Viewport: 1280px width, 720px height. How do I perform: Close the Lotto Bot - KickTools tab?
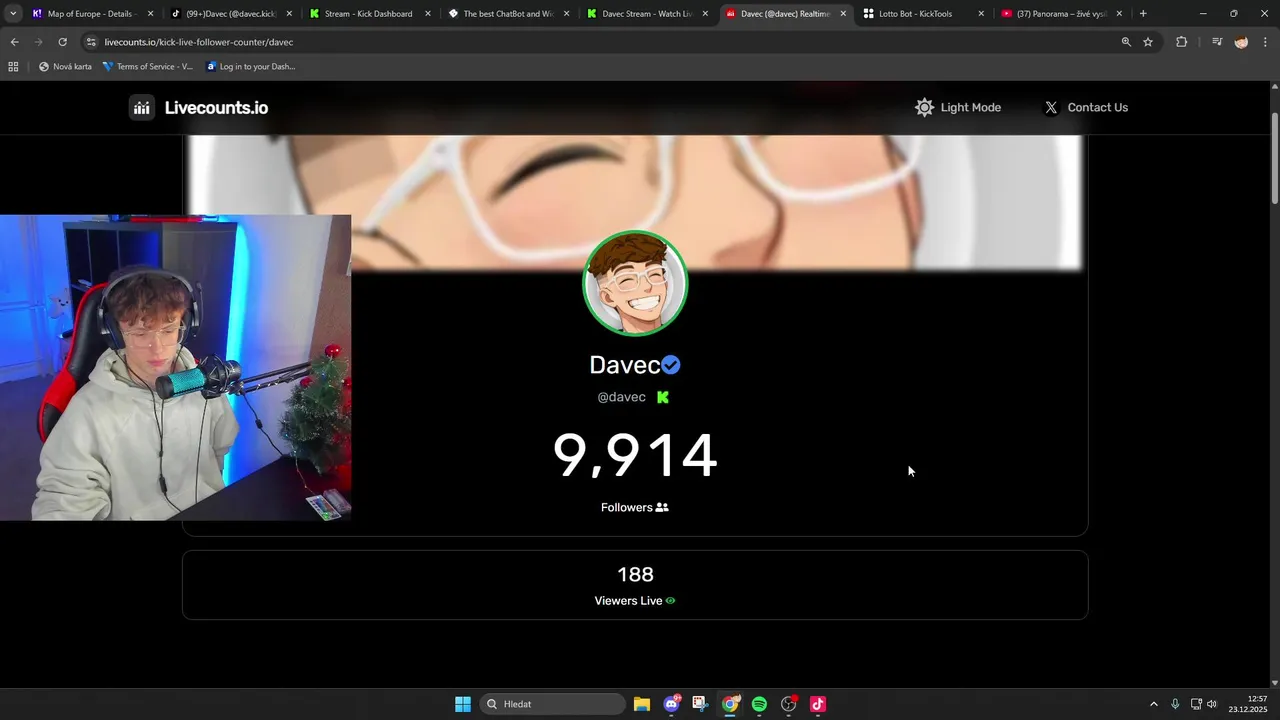coord(981,14)
